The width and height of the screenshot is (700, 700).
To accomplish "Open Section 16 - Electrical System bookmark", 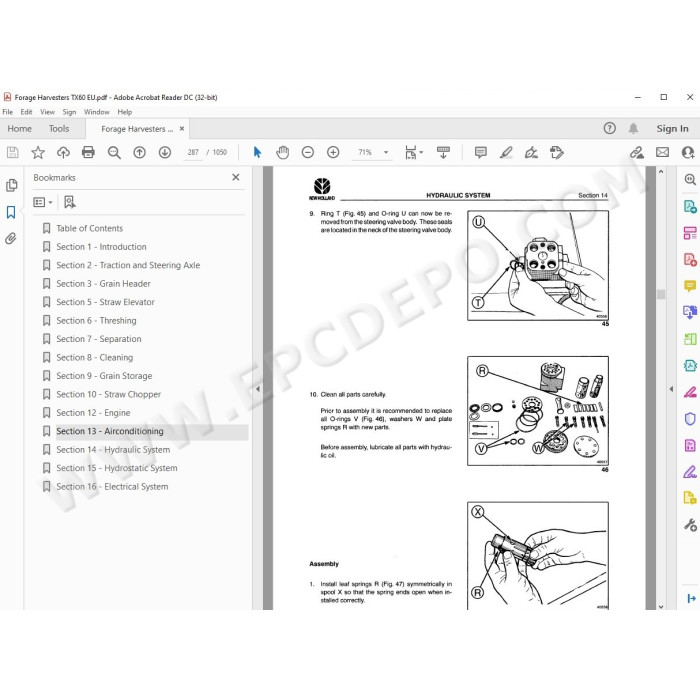I will click(x=112, y=487).
